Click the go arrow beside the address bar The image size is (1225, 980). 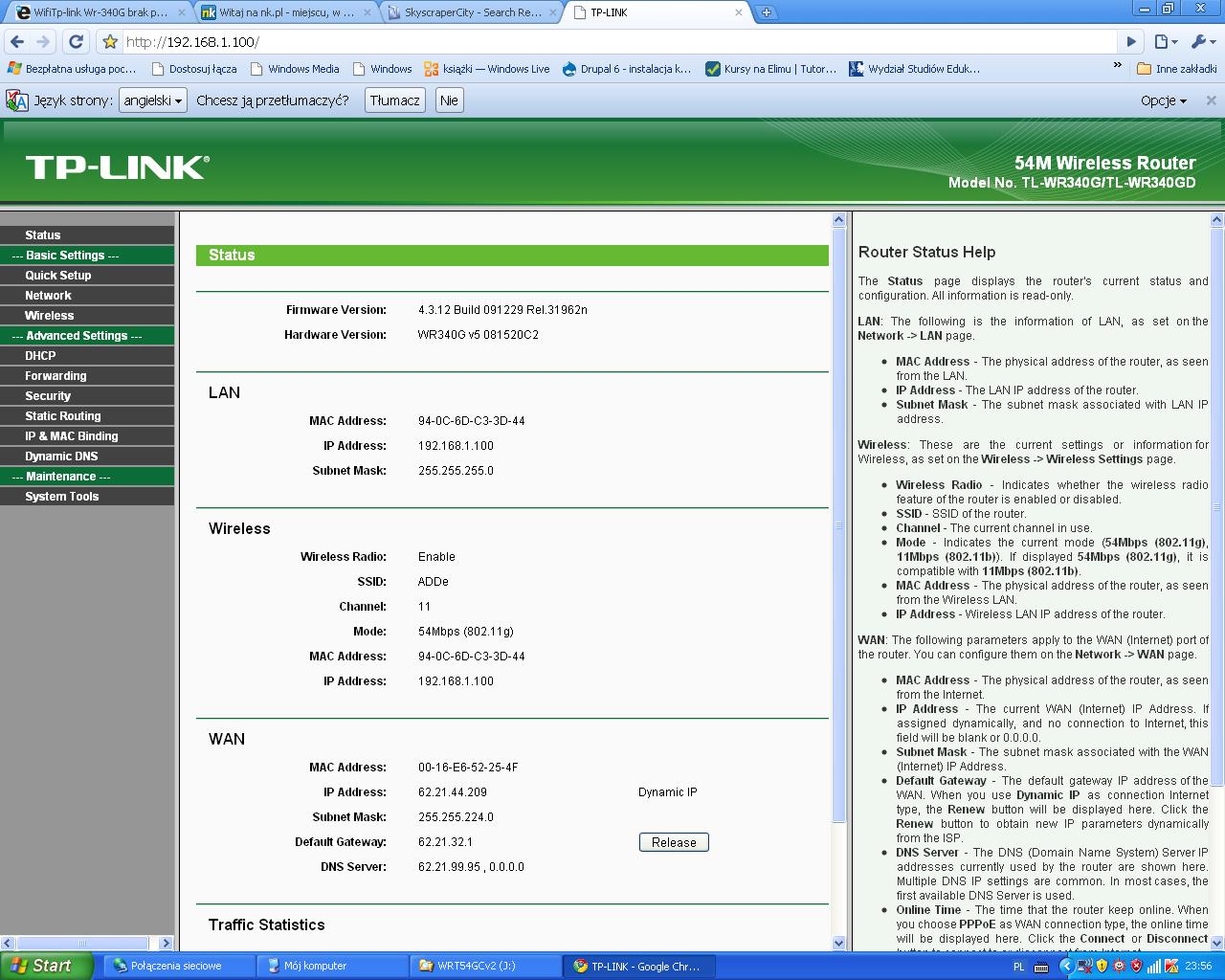1131,42
